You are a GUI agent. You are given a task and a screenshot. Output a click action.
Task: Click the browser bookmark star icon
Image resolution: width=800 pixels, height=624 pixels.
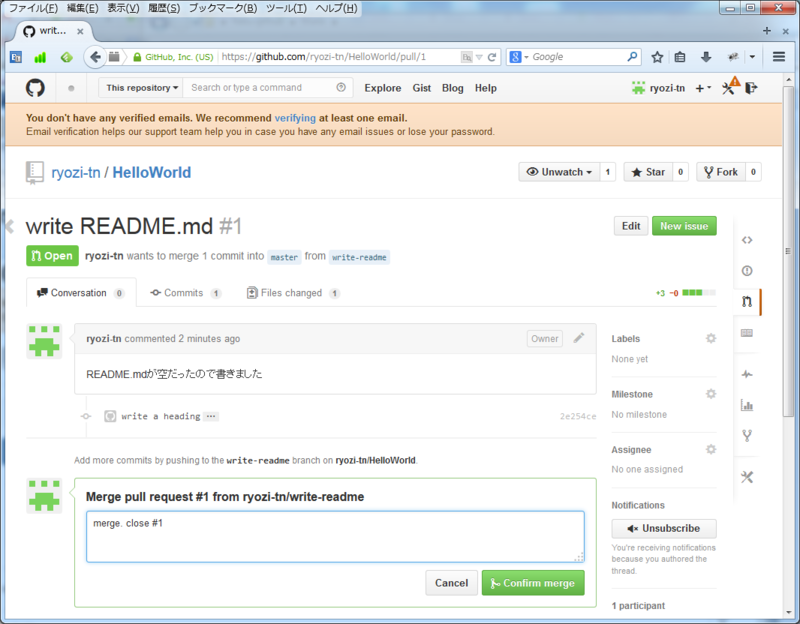[x=657, y=57]
